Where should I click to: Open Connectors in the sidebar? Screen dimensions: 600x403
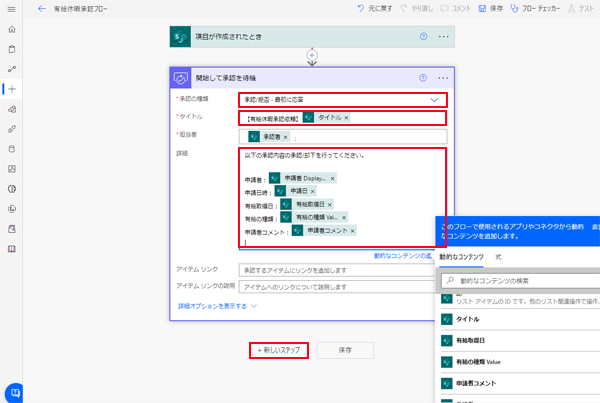[x=12, y=129]
